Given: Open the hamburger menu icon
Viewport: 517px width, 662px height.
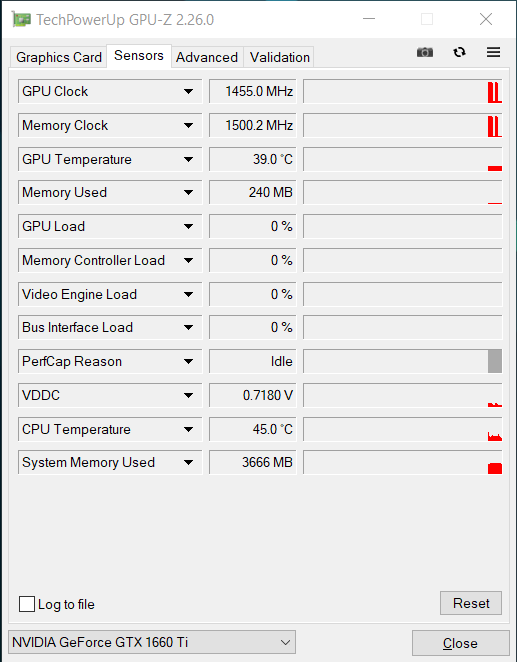Looking at the screenshot, I should point(493,52).
